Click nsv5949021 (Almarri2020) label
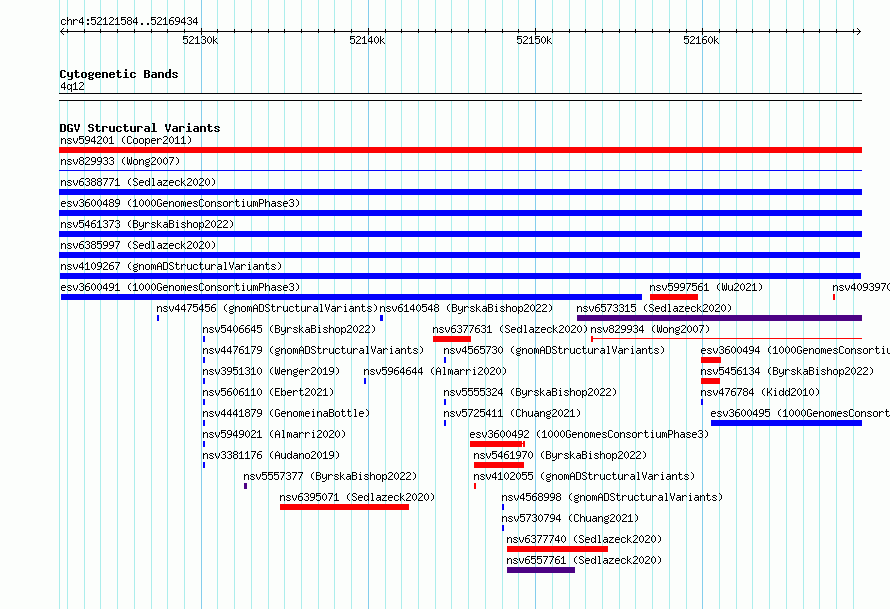Image resolution: width=890 pixels, height=609 pixels. point(274,434)
